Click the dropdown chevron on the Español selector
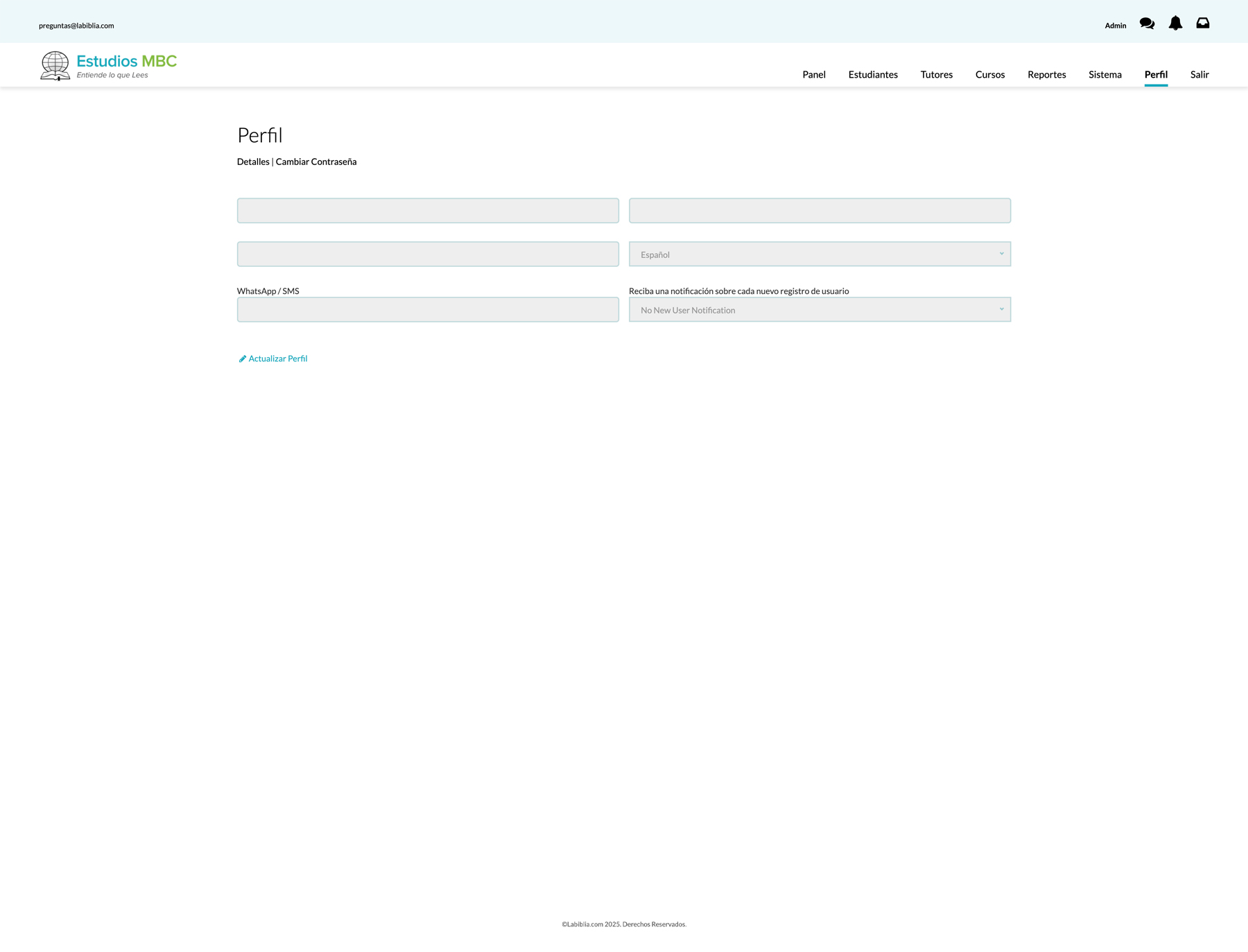Image resolution: width=1248 pixels, height=952 pixels. (x=1001, y=253)
